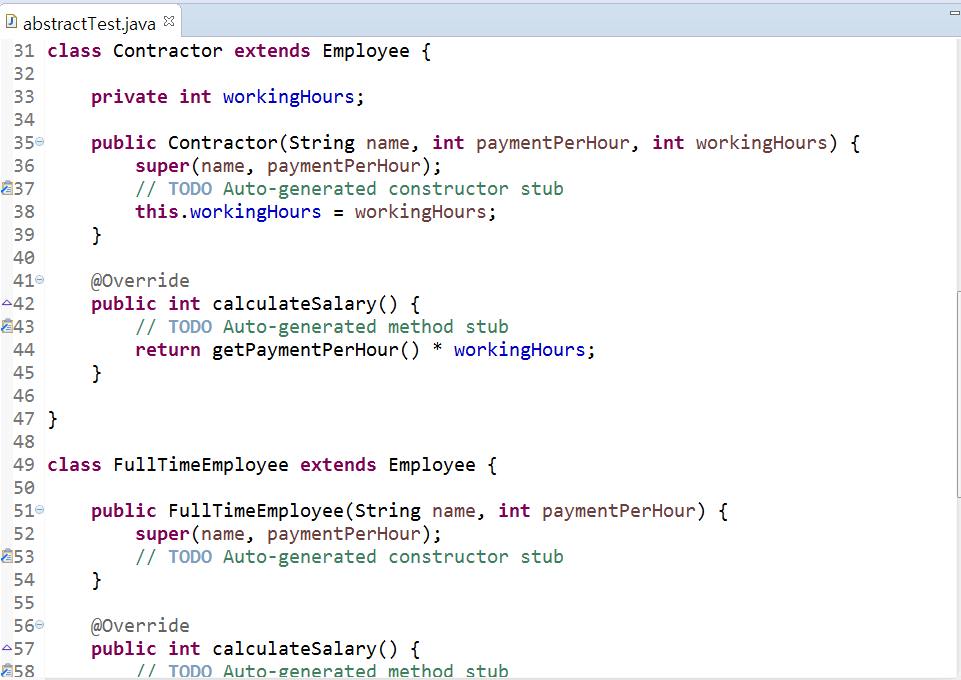
Task: Click 'Employee' superclass name on line 31
Action: 366,51
